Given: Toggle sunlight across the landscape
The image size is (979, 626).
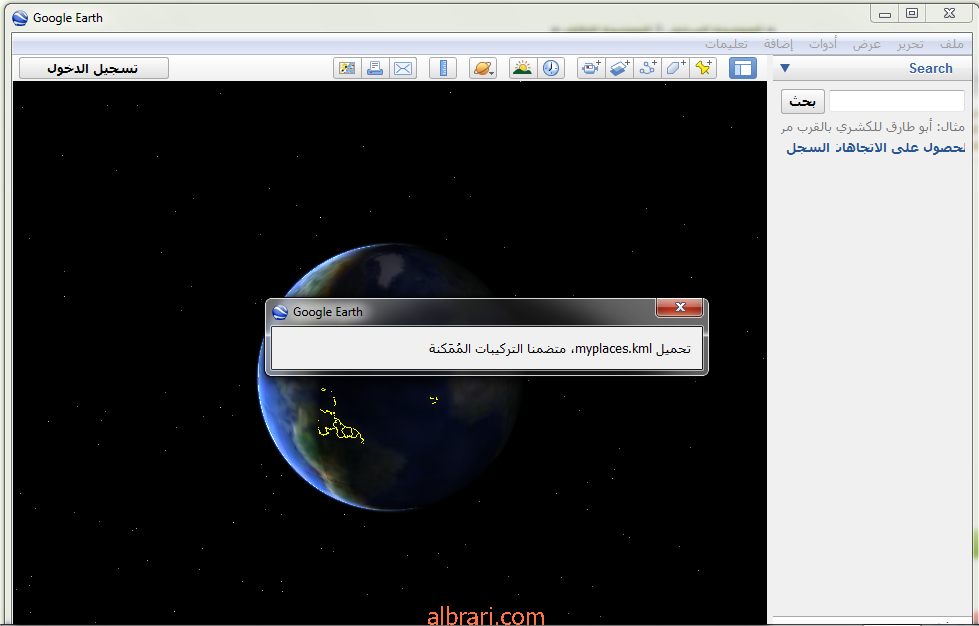Looking at the screenshot, I should pyautogui.click(x=523, y=68).
